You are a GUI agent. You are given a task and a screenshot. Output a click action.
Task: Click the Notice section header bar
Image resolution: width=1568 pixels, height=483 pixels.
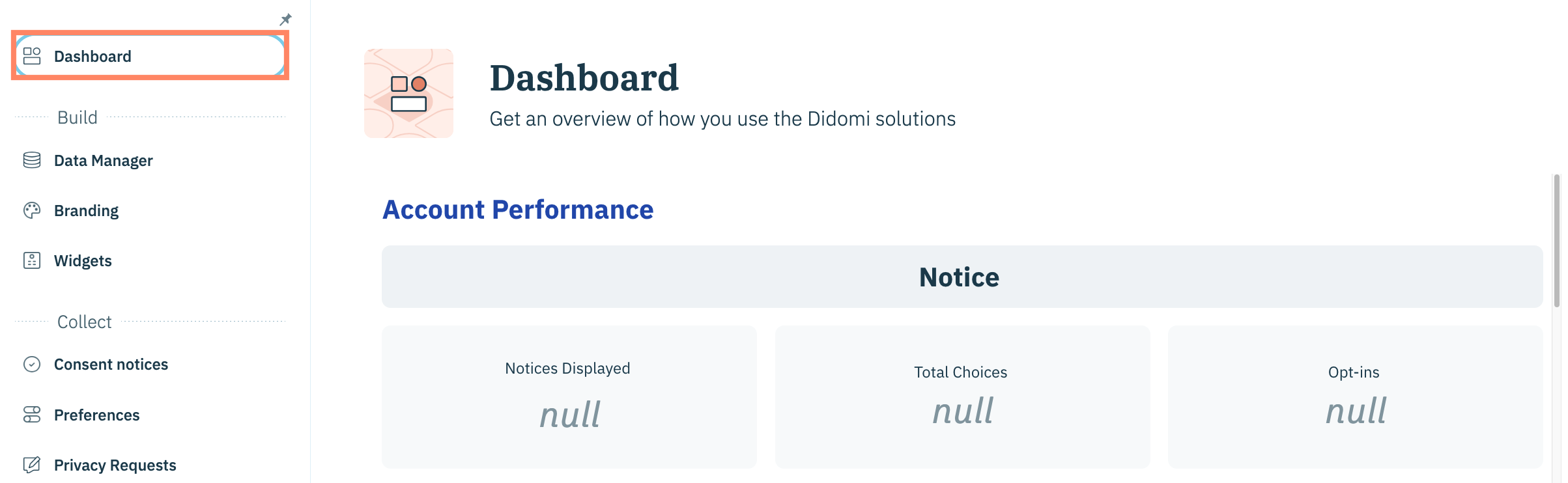(x=962, y=277)
